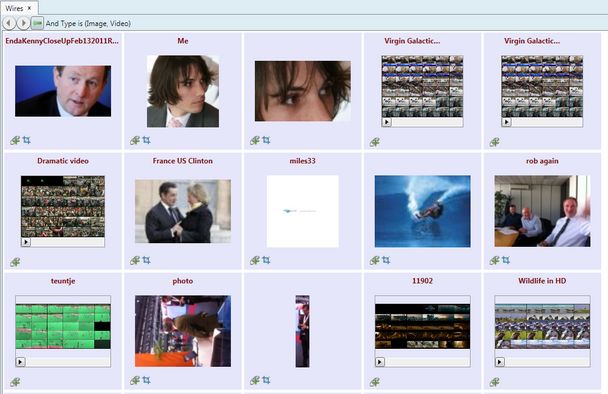Select crop icon on EndaKennyCloseUp card

[27, 140]
